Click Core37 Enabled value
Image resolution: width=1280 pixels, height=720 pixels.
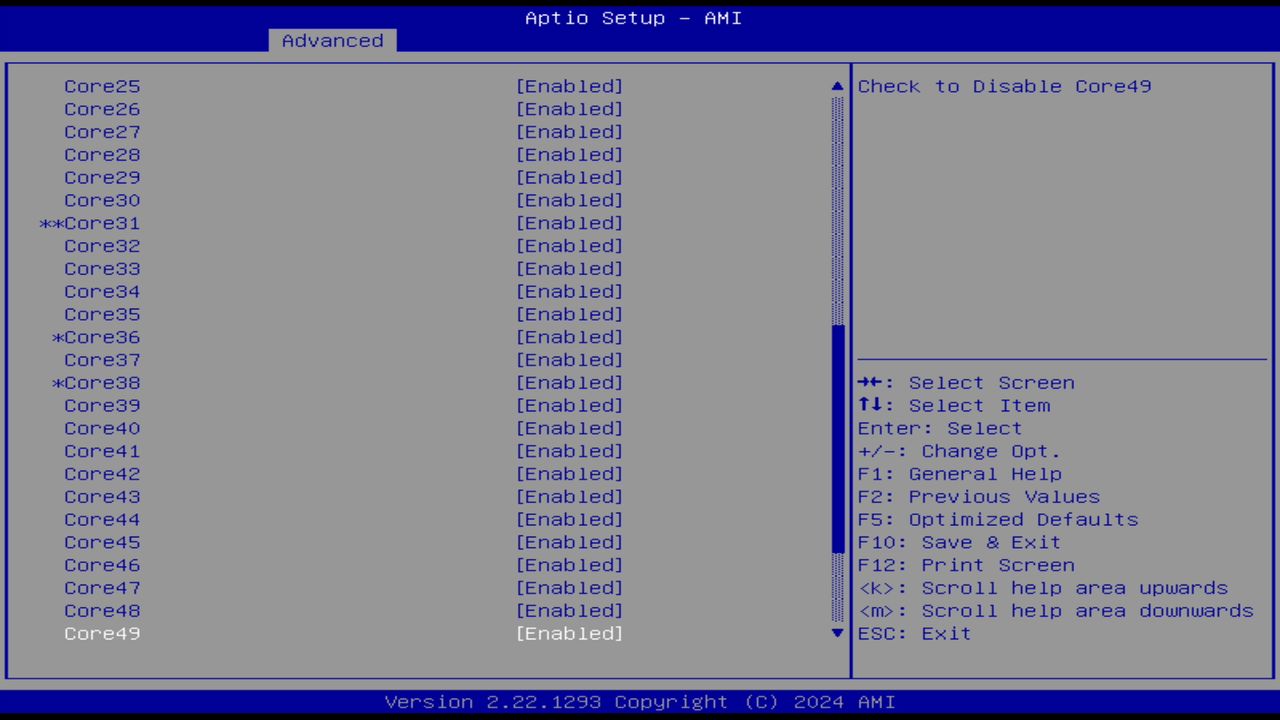pos(569,360)
